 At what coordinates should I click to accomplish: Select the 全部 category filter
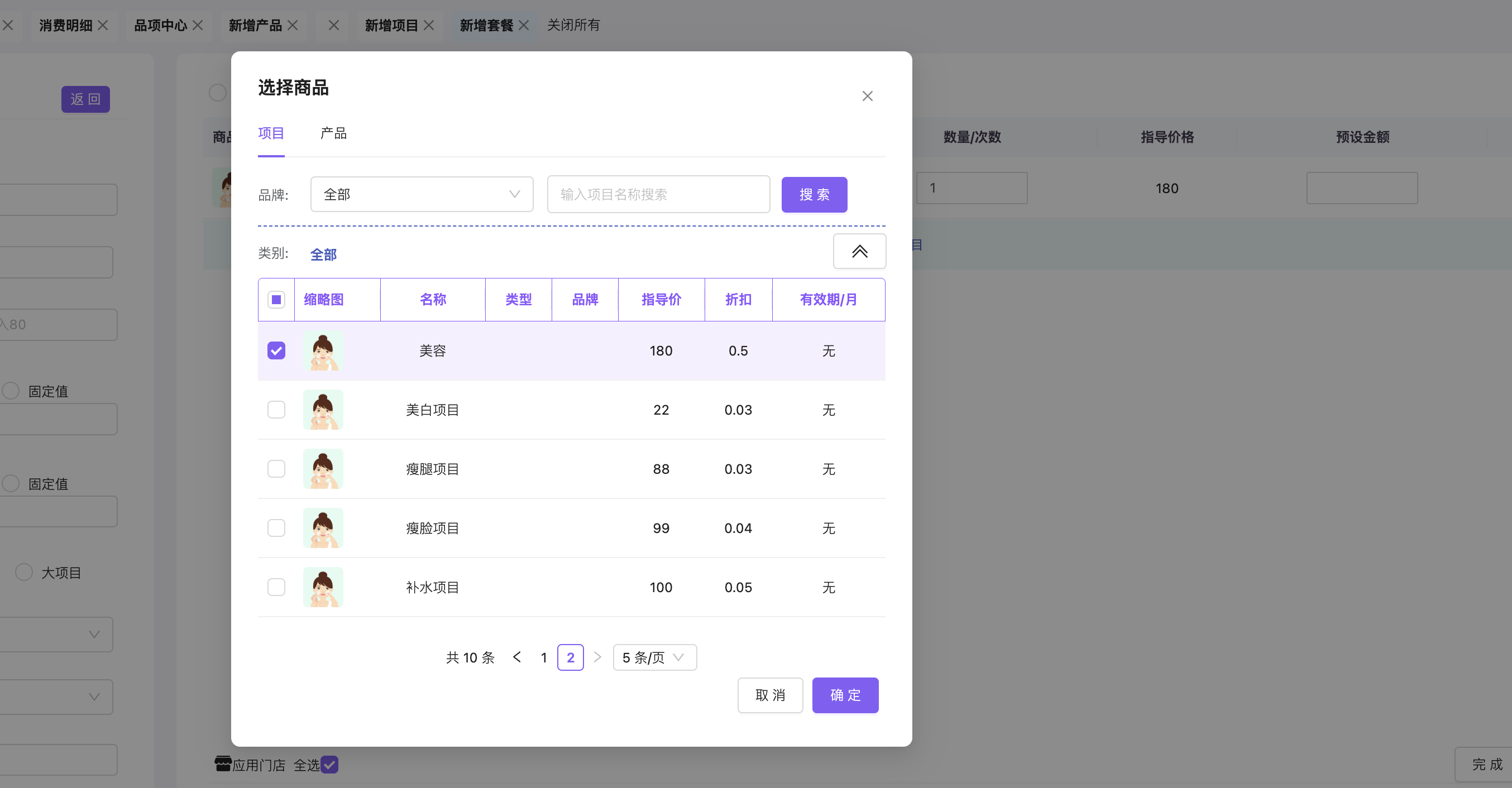pyautogui.click(x=323, y=254)
